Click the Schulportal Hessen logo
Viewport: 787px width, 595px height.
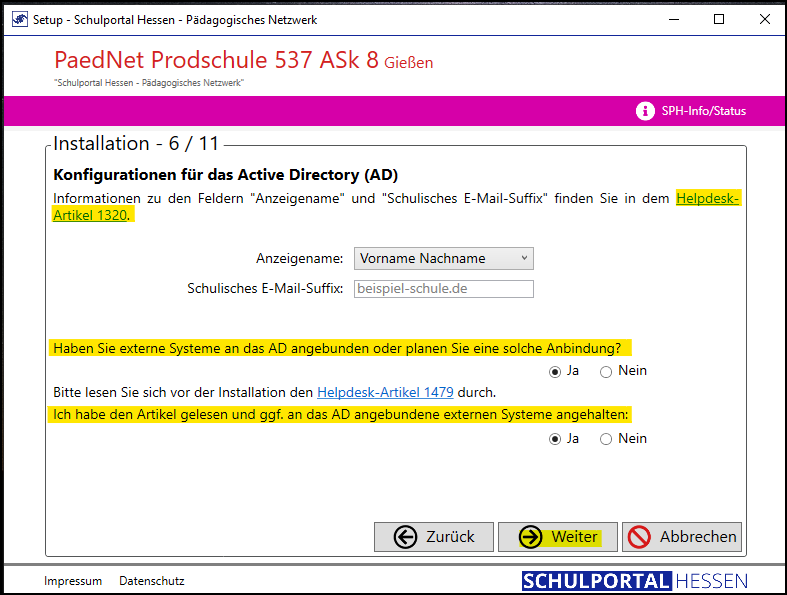pyautogui.click(x=634, y=581)
